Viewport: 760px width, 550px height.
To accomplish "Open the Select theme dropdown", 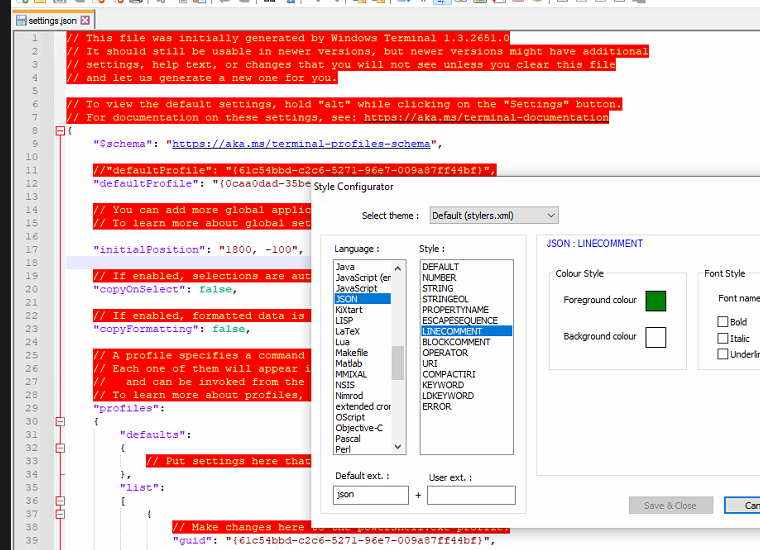I will point(494,216).
